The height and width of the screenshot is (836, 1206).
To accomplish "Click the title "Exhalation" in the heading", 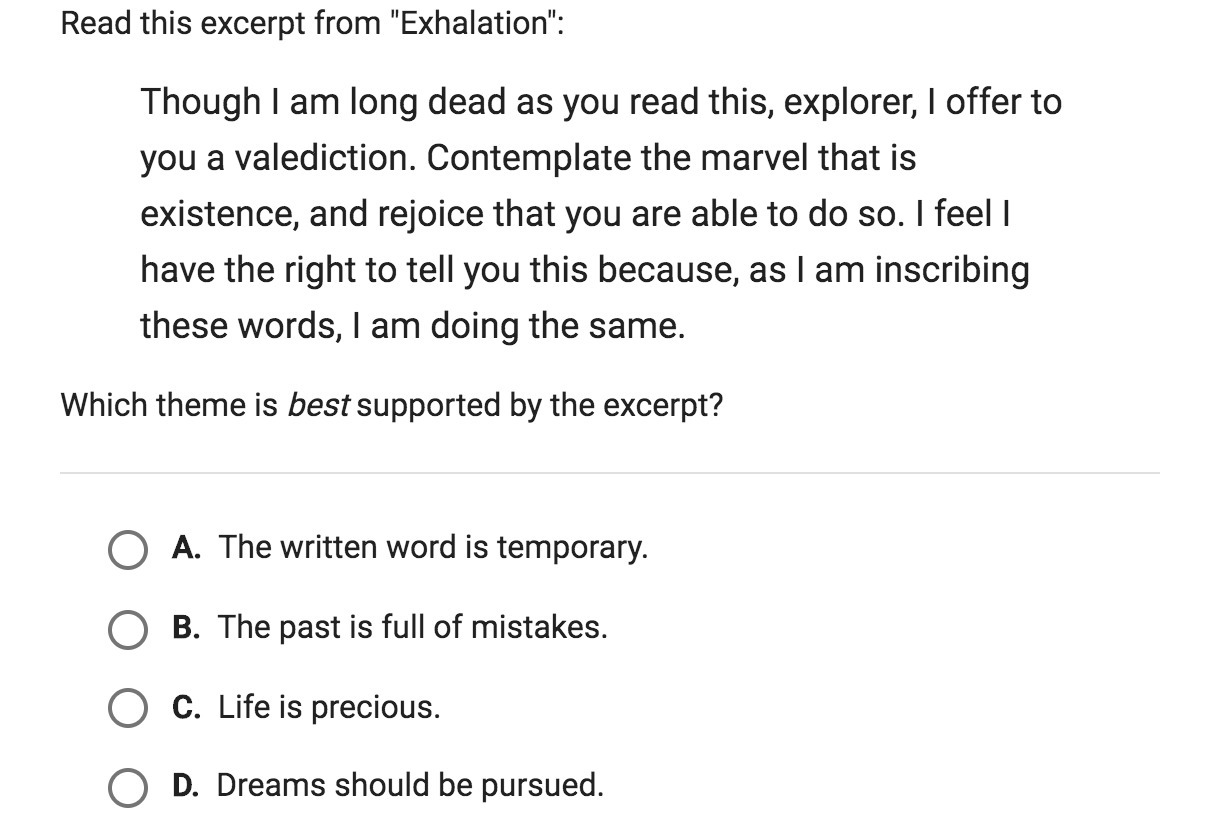I will pyautogui.click(x=476, y=23).
